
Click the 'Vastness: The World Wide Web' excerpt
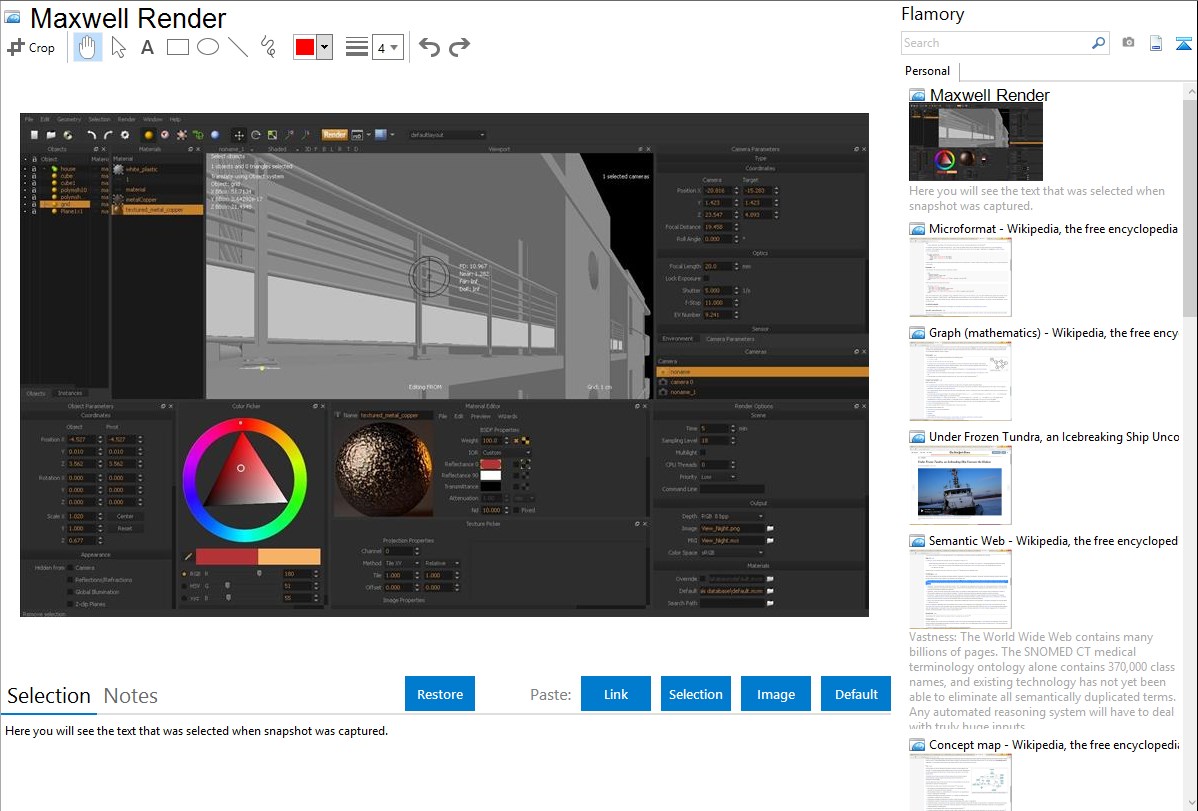coord(1042,681)
